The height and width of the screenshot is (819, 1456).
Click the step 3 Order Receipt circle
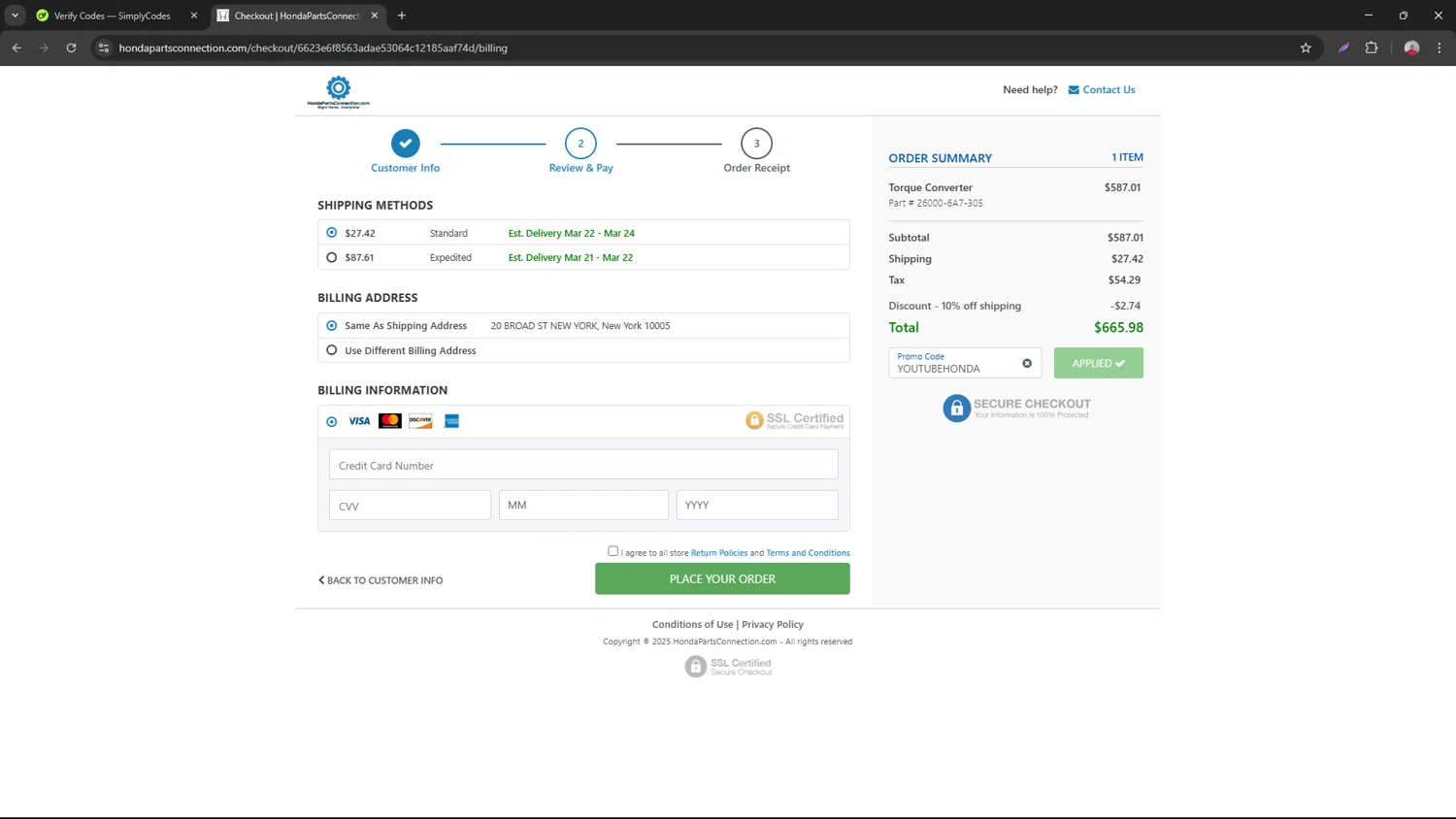tap(757, 144)
